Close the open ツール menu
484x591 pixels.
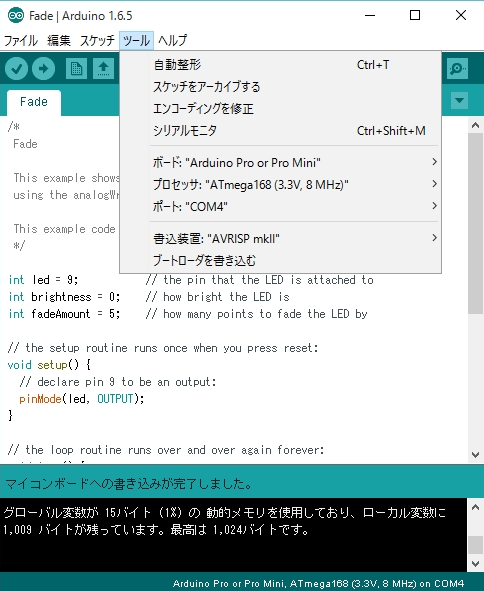click(136, 40)
